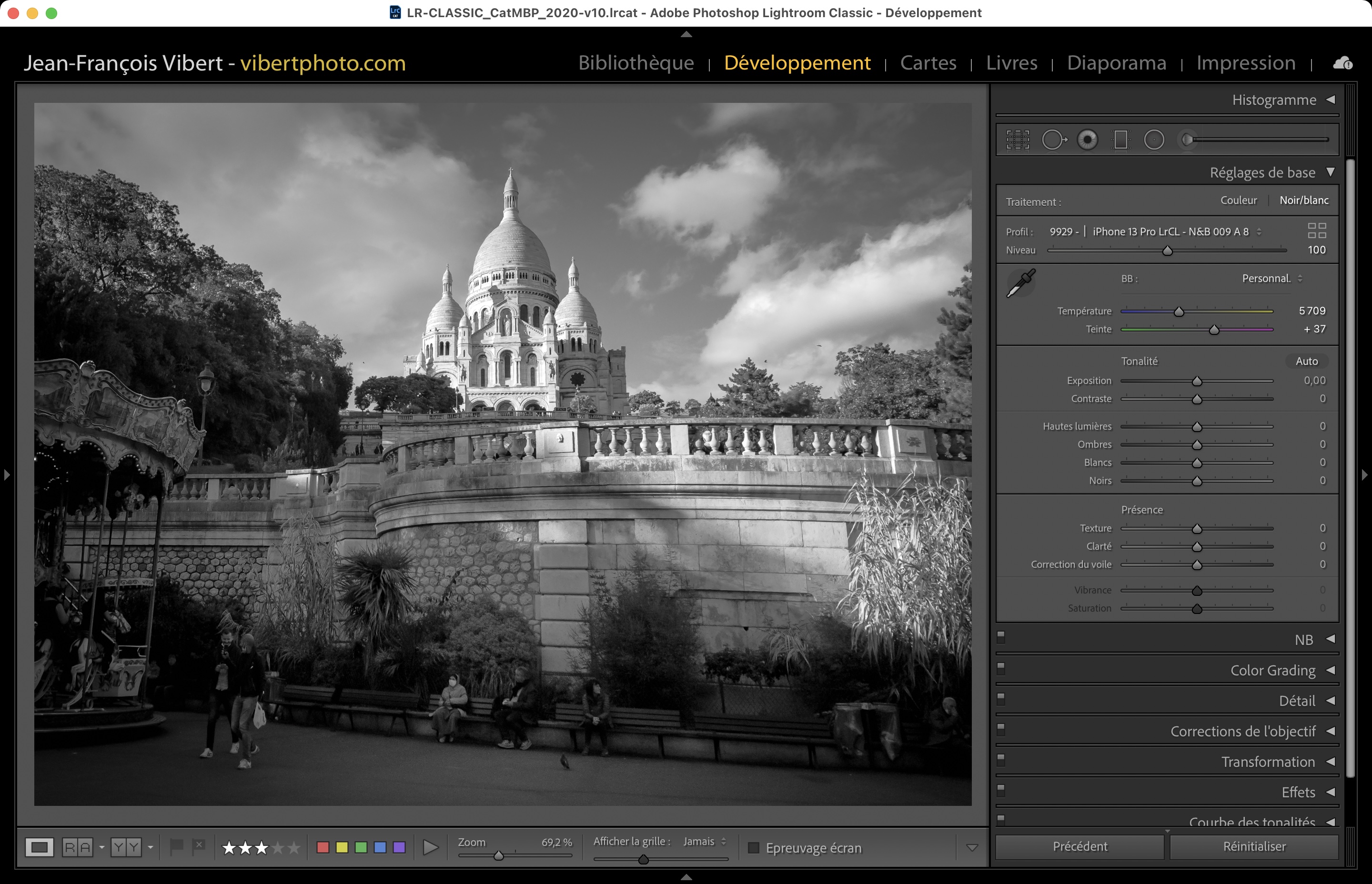Switch to the Bibliothèque module
Image resolution: width=1372 pixels, height=884 pixels.
pyautogui.click(x=636, y=62)
